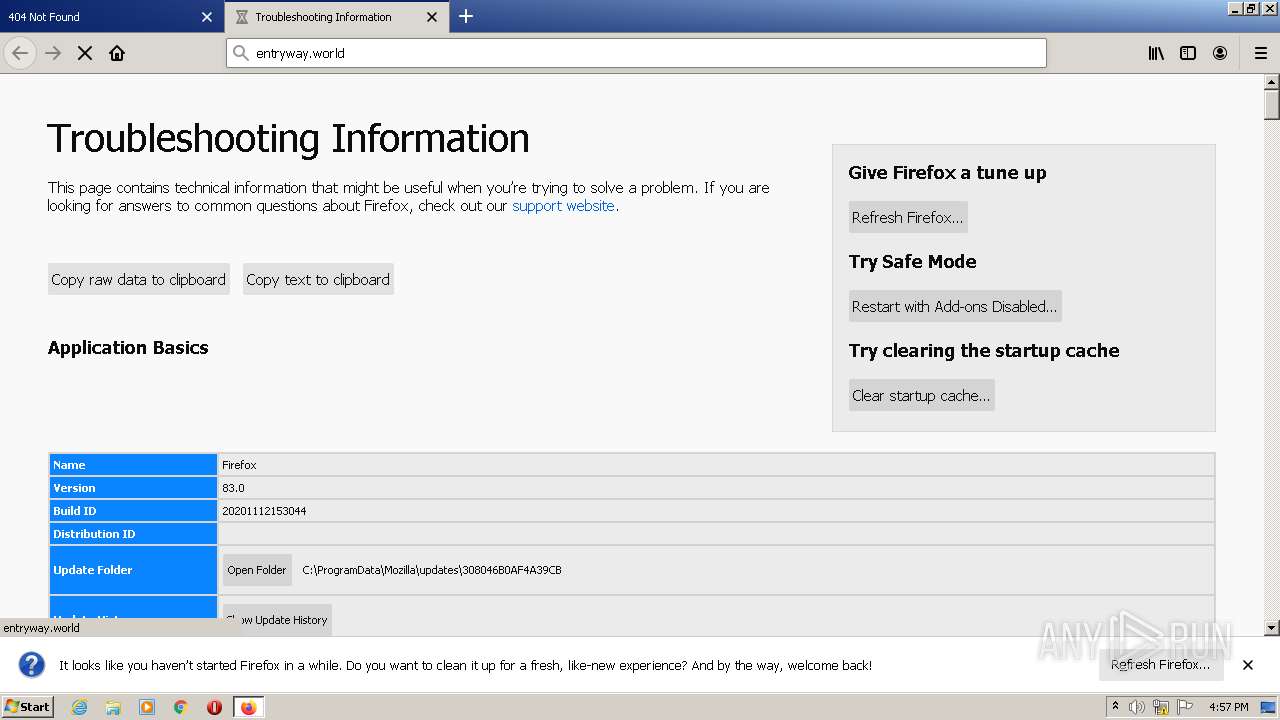Viewport: 1280px width, 720px height.
Task: Go to the Firefox home page
Action: [117, 53]
